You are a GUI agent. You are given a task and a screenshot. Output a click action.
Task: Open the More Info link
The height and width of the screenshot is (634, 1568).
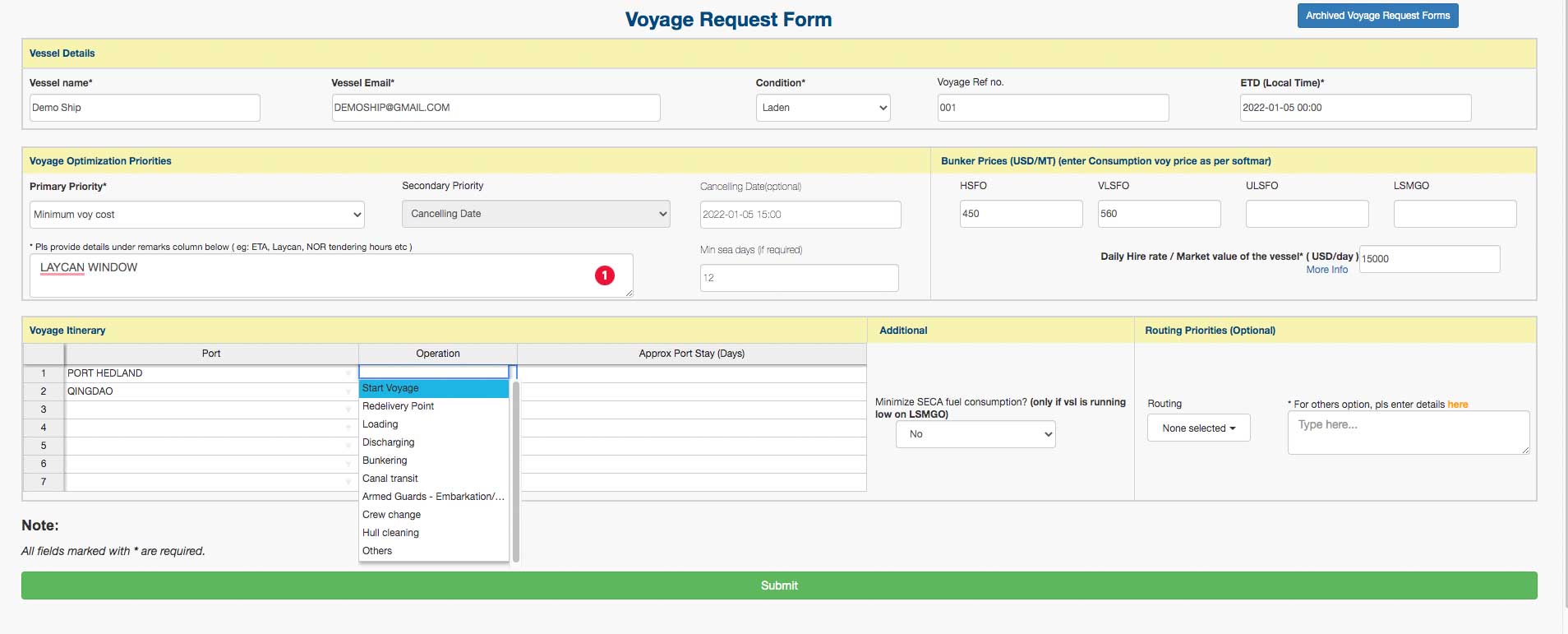[1326, 270]
